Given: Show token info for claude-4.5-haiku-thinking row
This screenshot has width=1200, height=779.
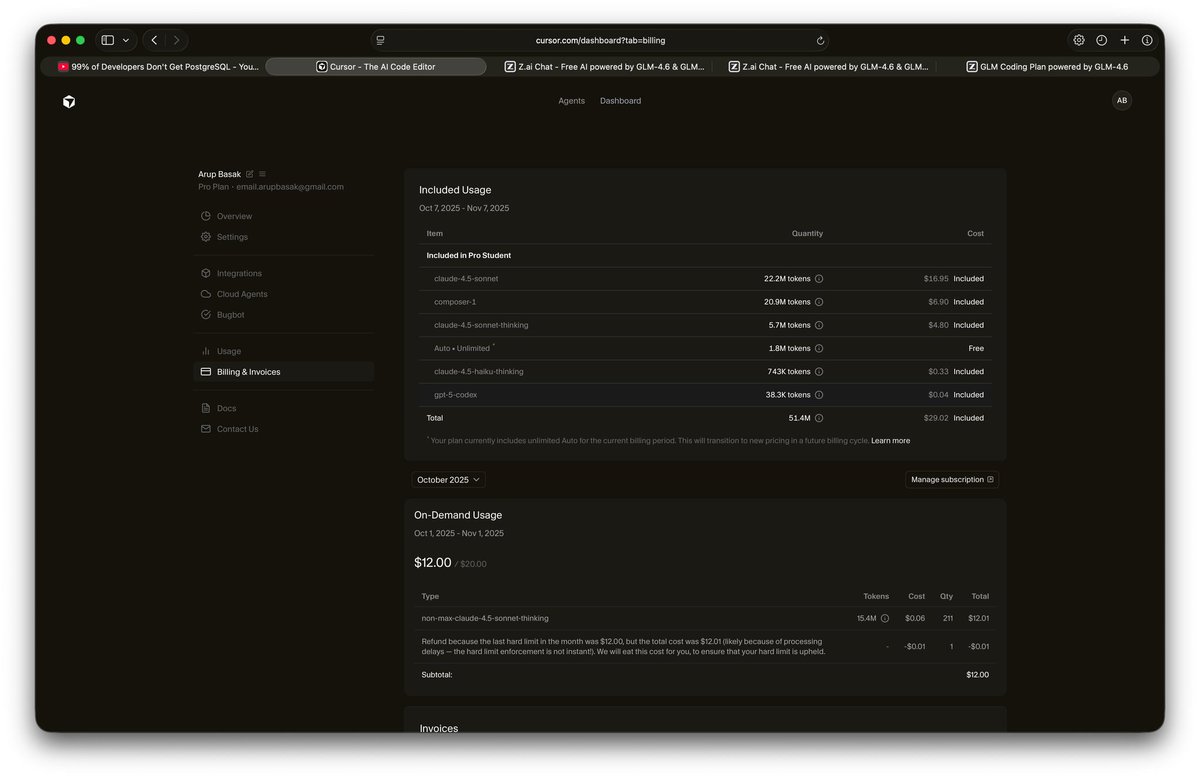Looking at the screenshot, I should click(819, 372).
